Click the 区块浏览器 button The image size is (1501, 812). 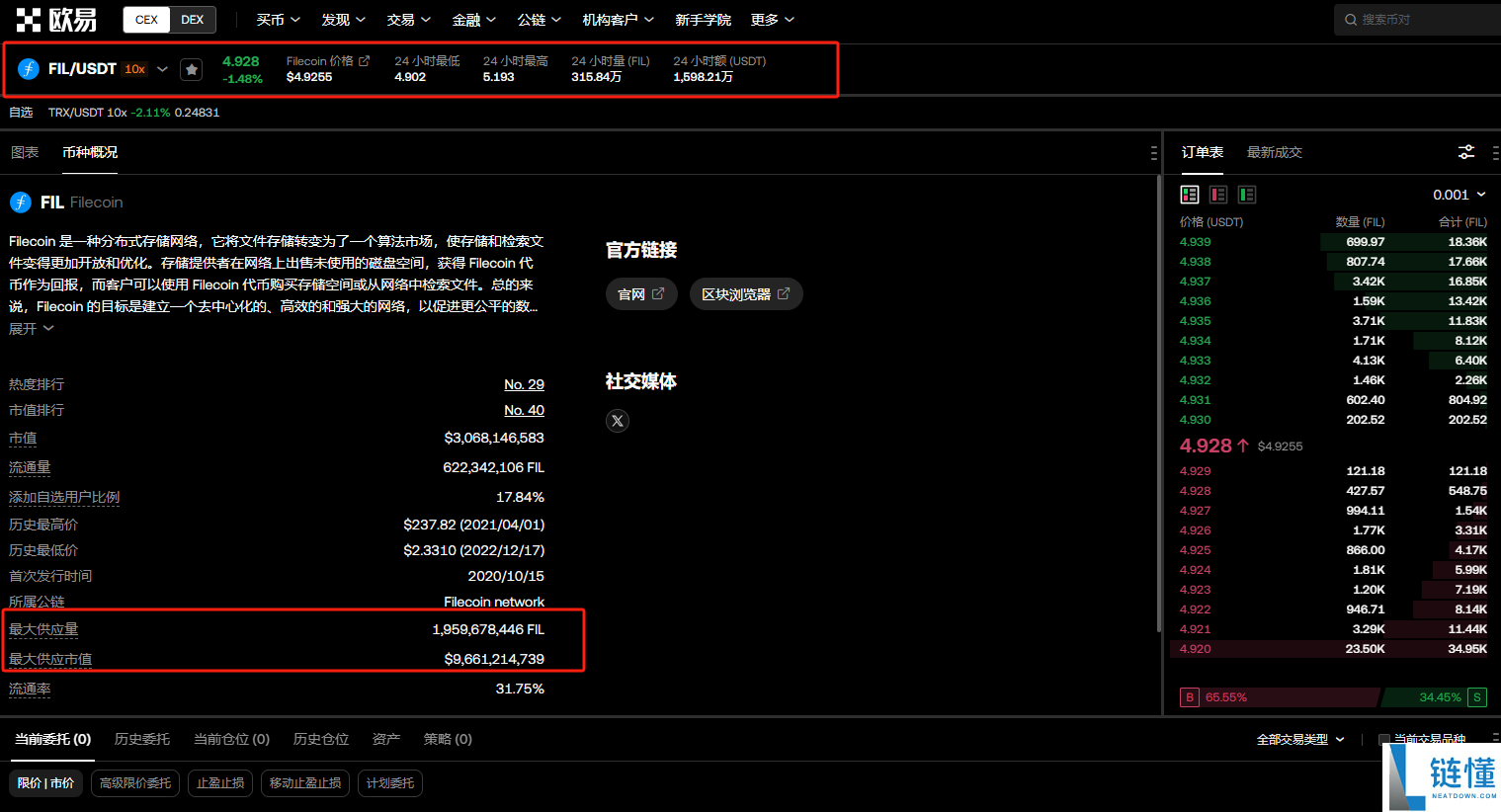(x=746, y=294)
